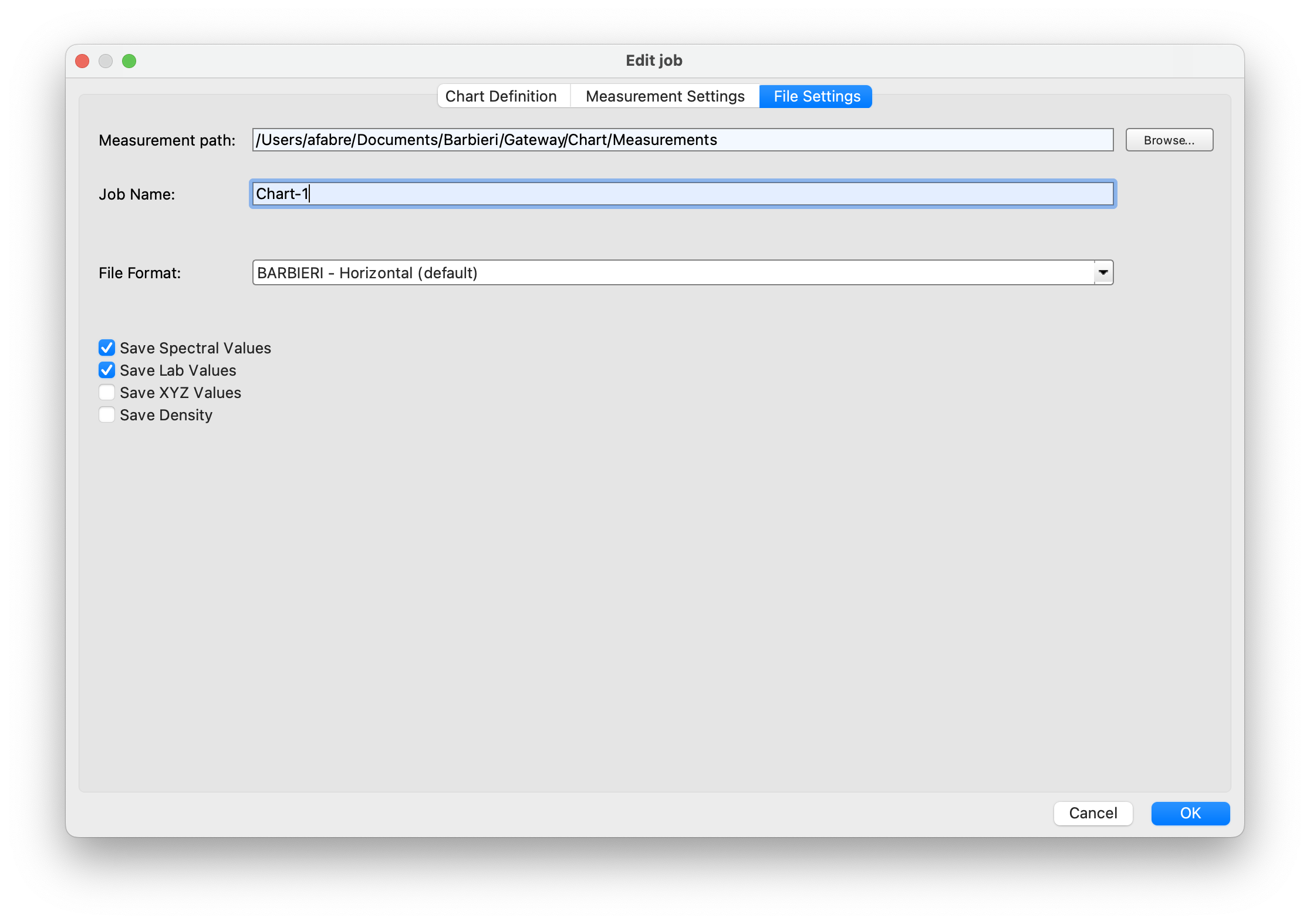
Task: Uncheck Save Lab Values
Action: pos(107,370)
